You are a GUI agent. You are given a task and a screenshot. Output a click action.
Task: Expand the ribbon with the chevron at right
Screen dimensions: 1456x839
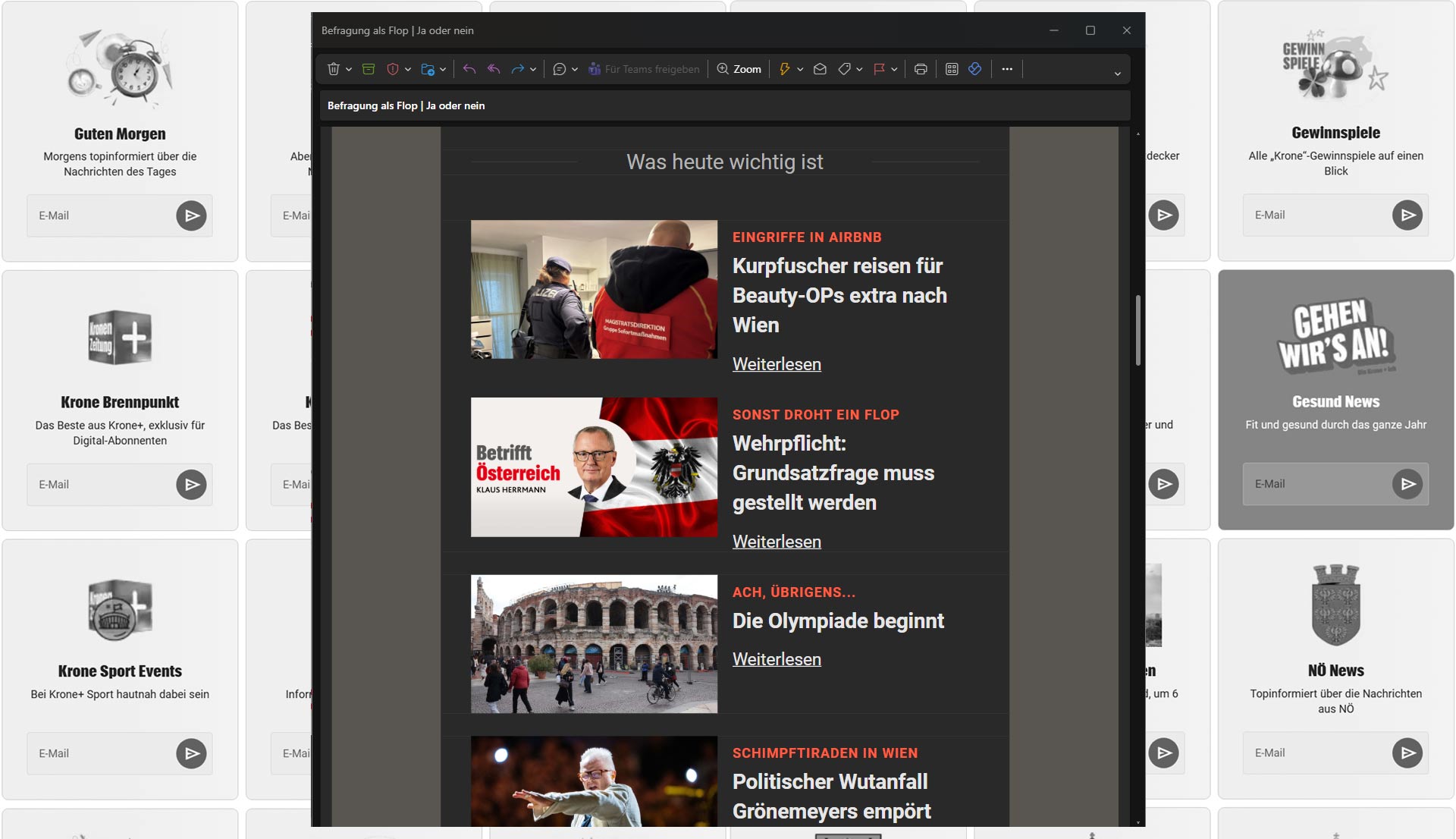[1117, 74]
